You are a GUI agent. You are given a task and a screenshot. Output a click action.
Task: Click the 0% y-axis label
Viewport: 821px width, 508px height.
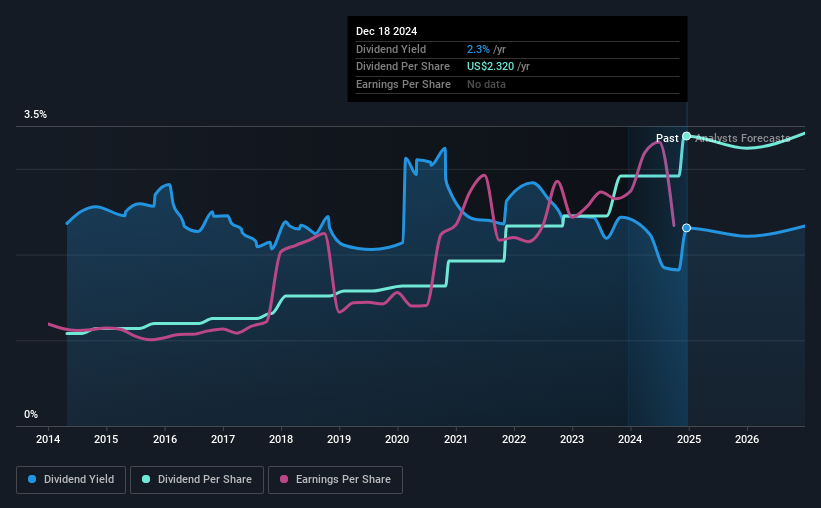tap(31, 414)
